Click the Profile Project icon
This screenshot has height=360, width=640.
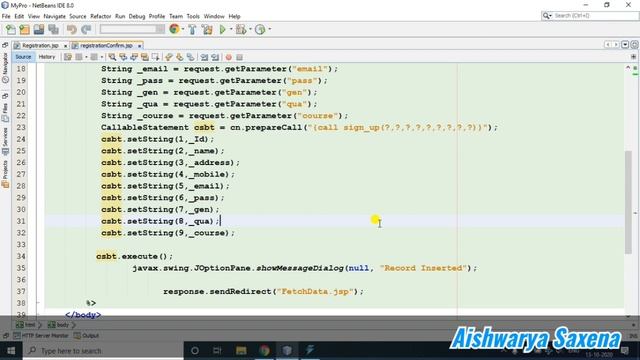tap(260, 29)
